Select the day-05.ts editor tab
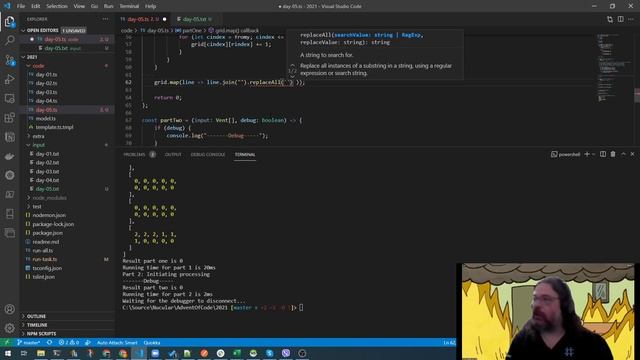 (143, 19)
